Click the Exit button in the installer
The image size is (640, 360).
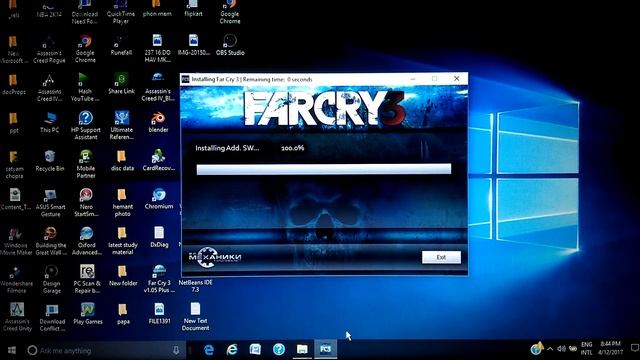pyautogui.click(x=441, y=257)
